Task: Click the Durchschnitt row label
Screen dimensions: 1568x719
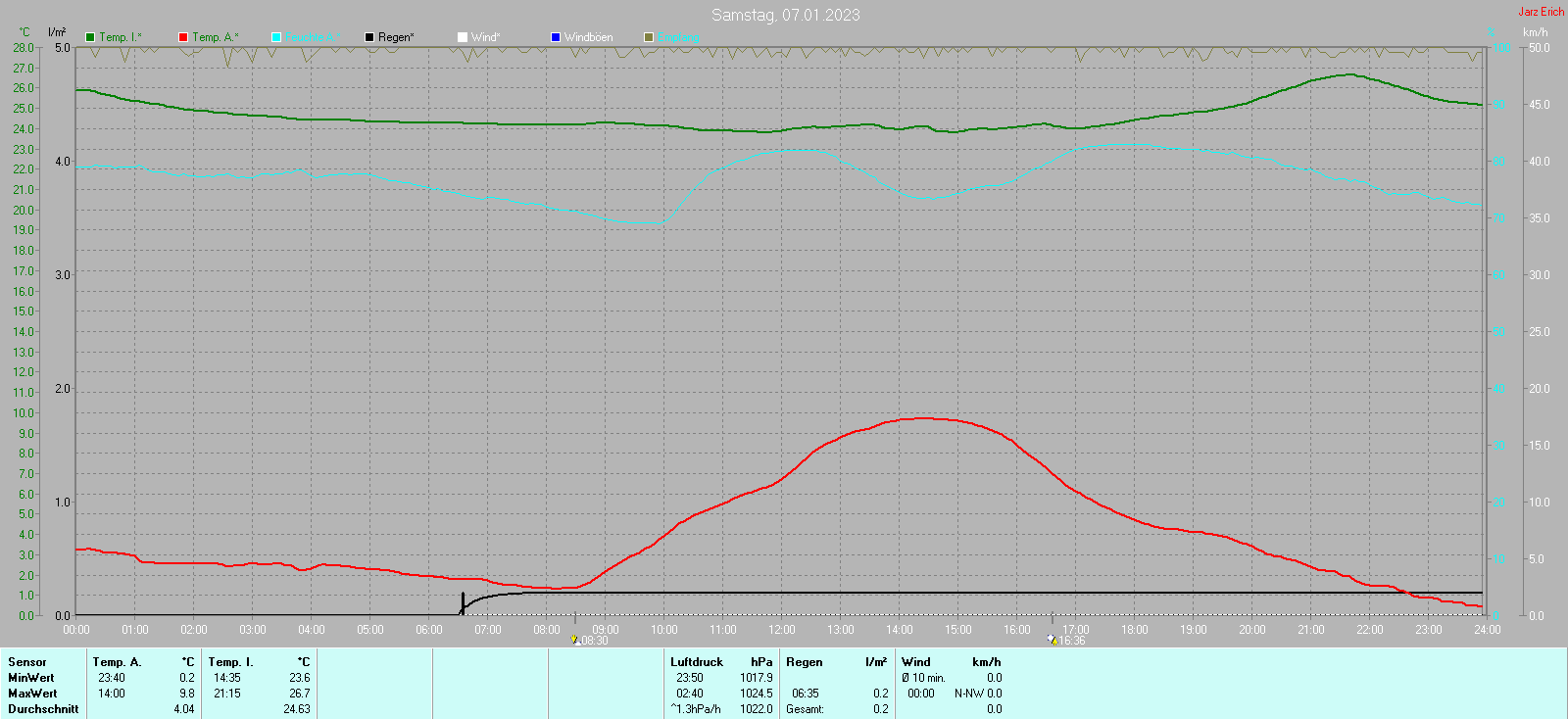Action: [x=43, y=709]
